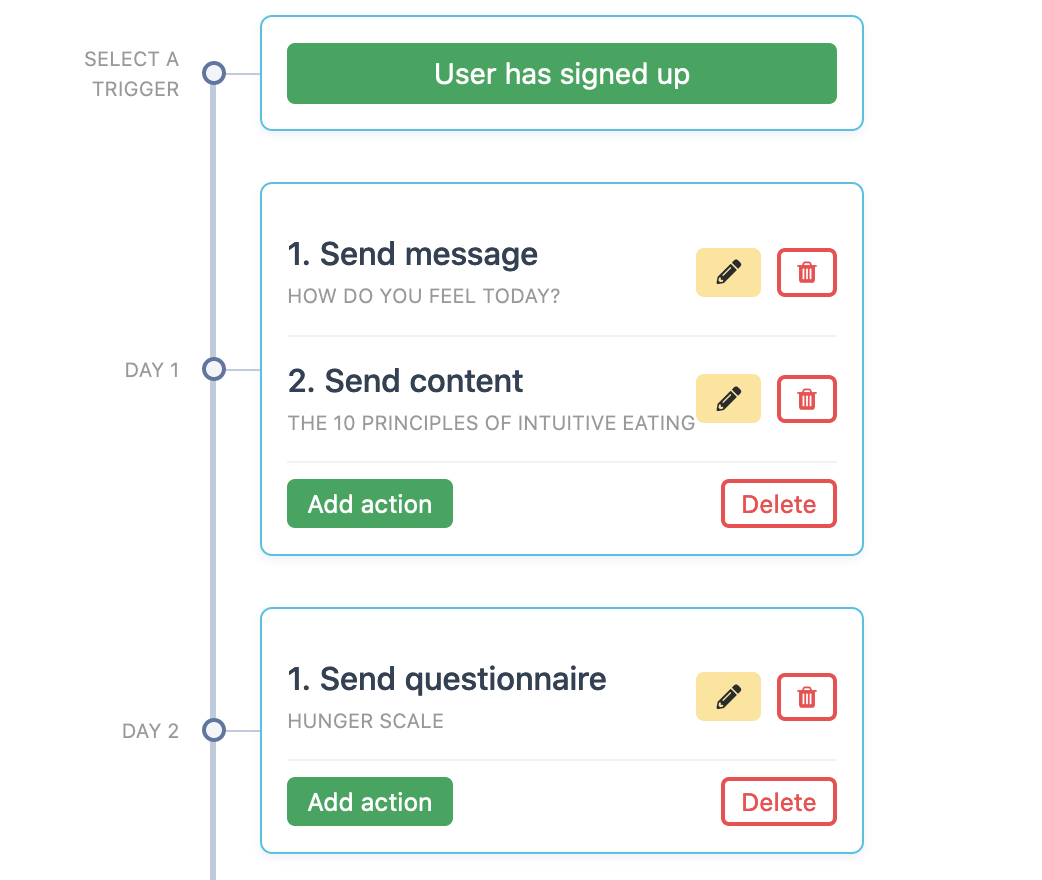
Task: Delete the Day 2 block
Action: [x=778, y=802]
